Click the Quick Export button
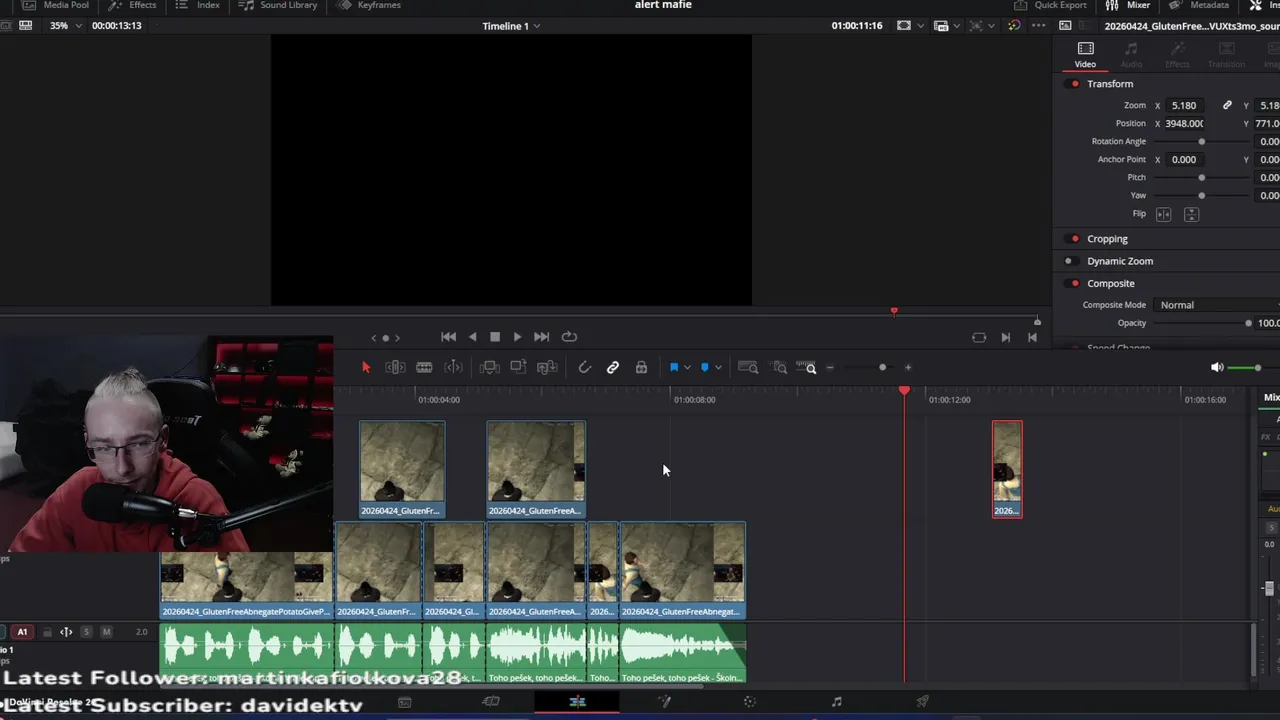Image resolution: width=1280 pixels, height=720 pixels. tap(1050, 5)
